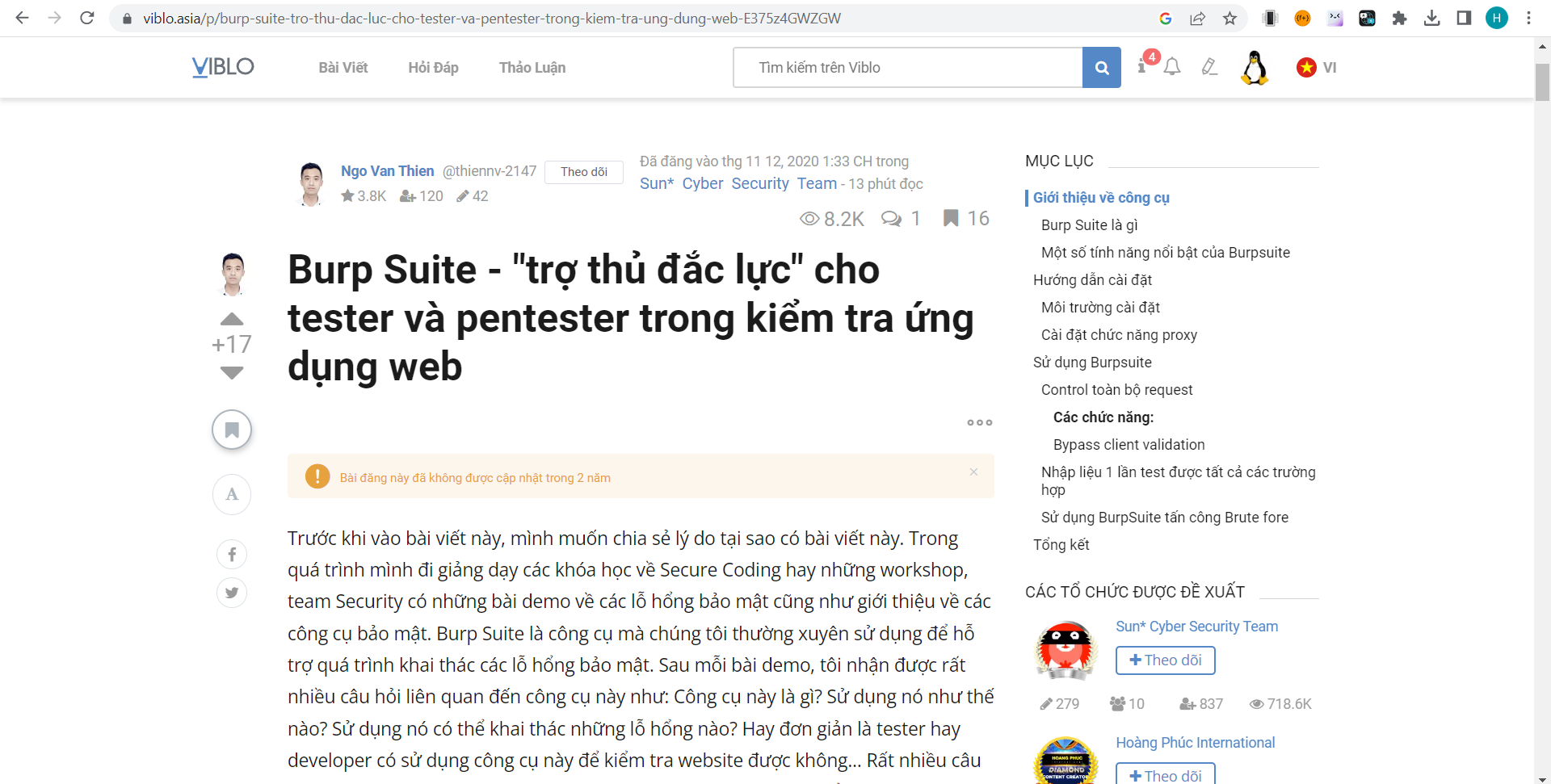Image resolution: width=1551 pixels, height=784 pixels.
Task: Open the Chrome profile 'H' avatar
Action: coord(1496,18)
